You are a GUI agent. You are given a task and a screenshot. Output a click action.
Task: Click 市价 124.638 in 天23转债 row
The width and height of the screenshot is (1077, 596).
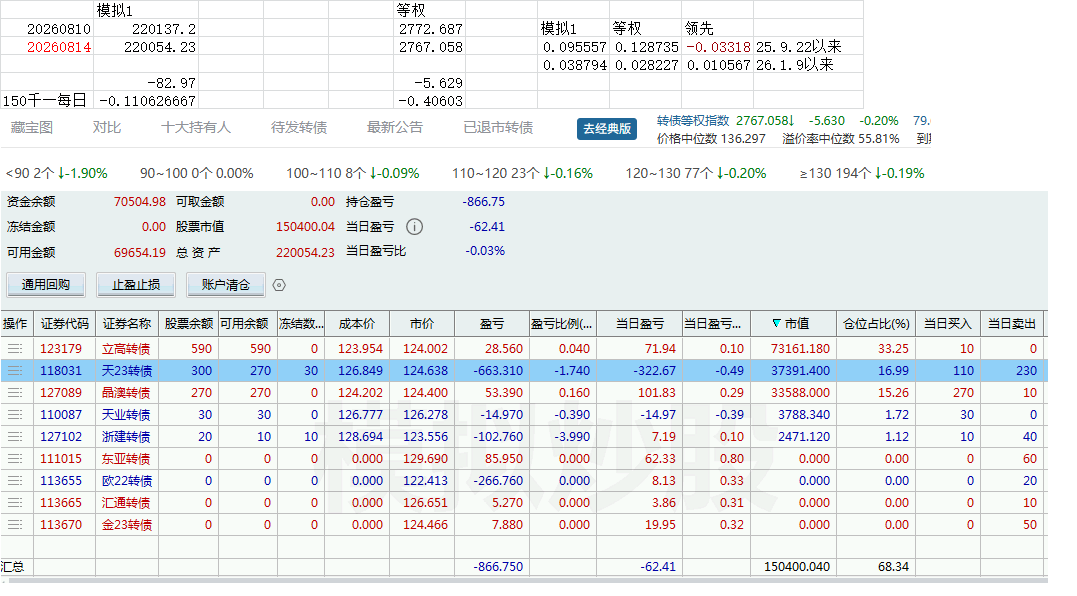(x=425, y=371)
